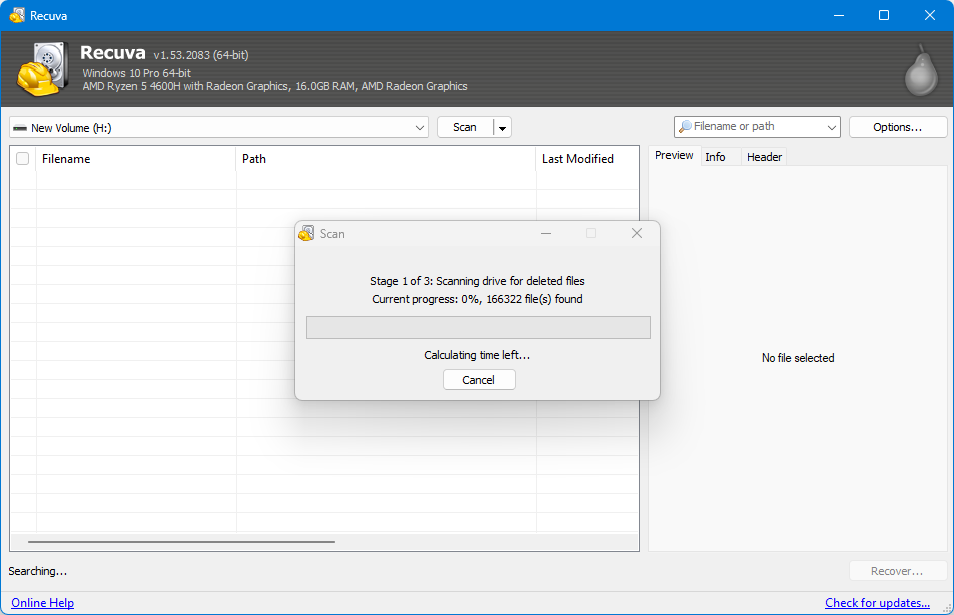Expand the Filename or path filter dropdown
Screen dimensions: 954x615
click(x=831, y=127)
